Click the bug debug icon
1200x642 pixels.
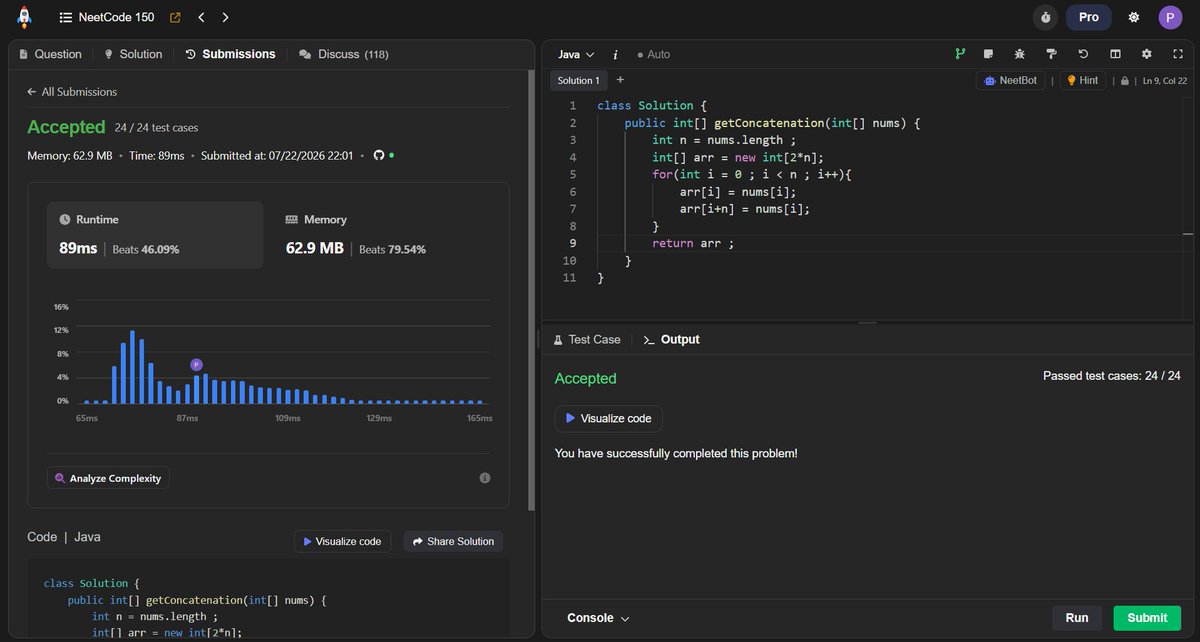[1019, 54]
